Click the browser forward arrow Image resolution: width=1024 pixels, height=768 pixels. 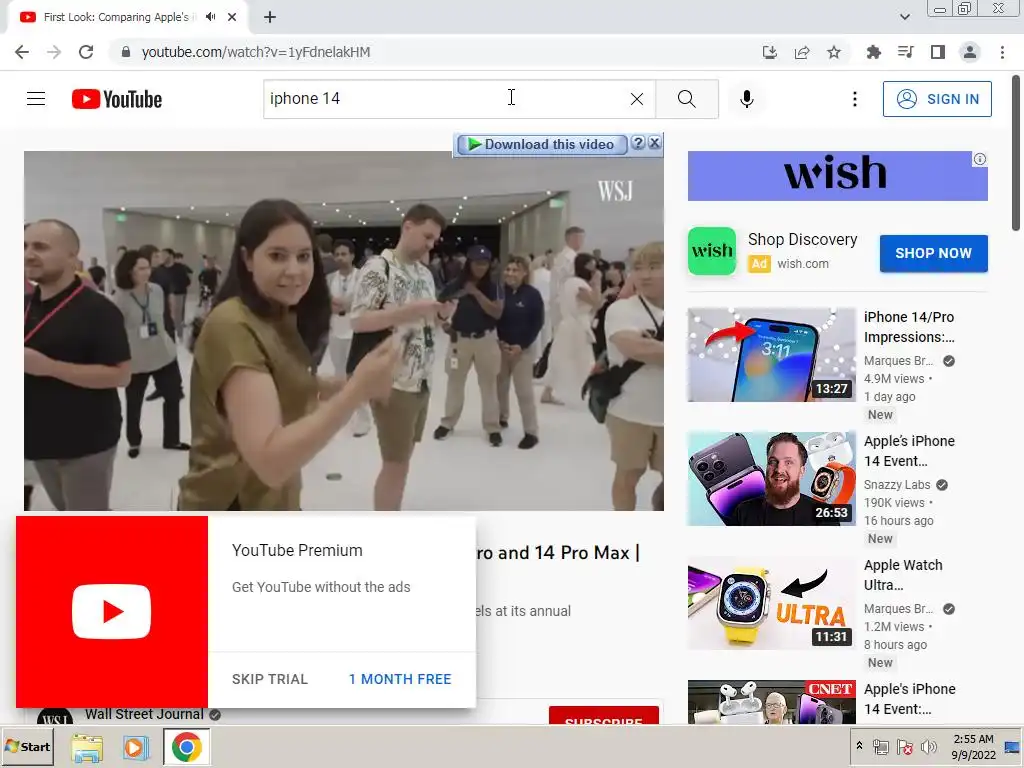tap(54, 52)
